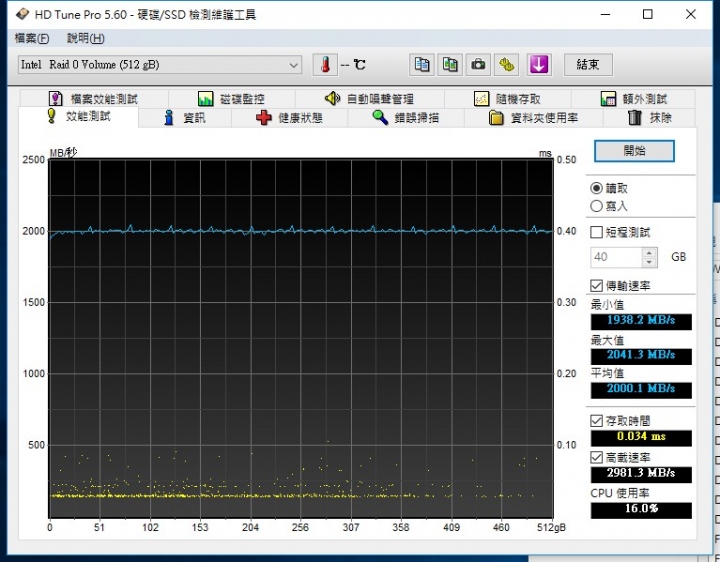This screenshot has width=720, height=562.
Task: Save screenshot with the camera icon
Action: coord(478,65)
